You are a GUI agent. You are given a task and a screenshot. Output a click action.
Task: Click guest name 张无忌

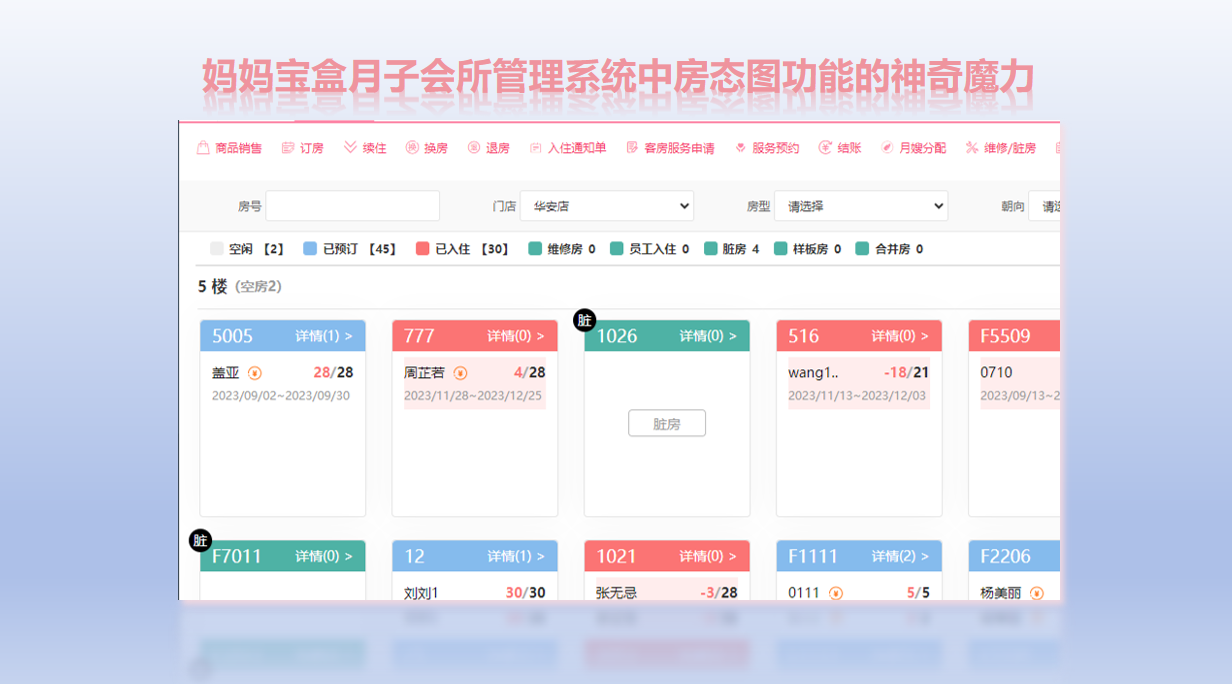617,593
